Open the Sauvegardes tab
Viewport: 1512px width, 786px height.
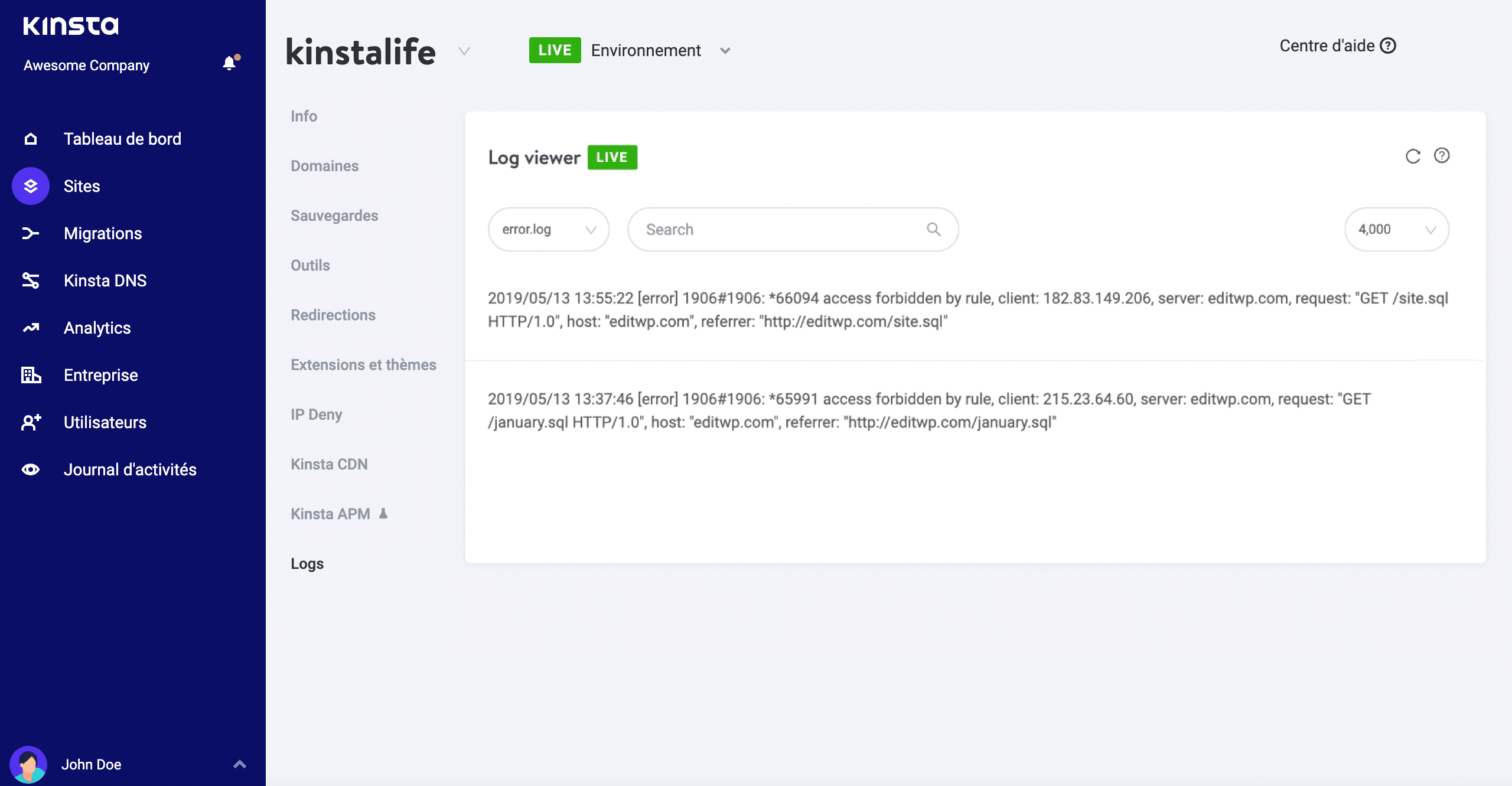click(x=334, y=216)
